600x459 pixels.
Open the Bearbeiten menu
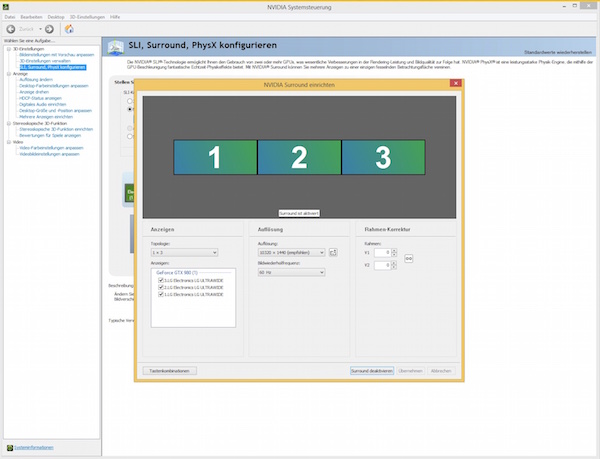tap(31, 17)
